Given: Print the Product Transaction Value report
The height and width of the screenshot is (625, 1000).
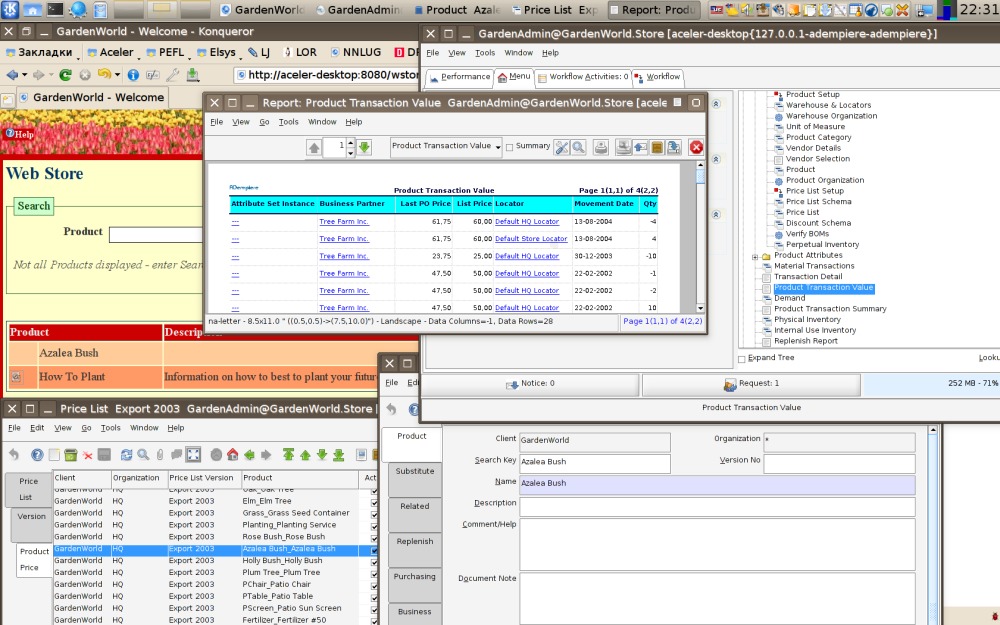Looking at the screenshot, I should 600,147.
